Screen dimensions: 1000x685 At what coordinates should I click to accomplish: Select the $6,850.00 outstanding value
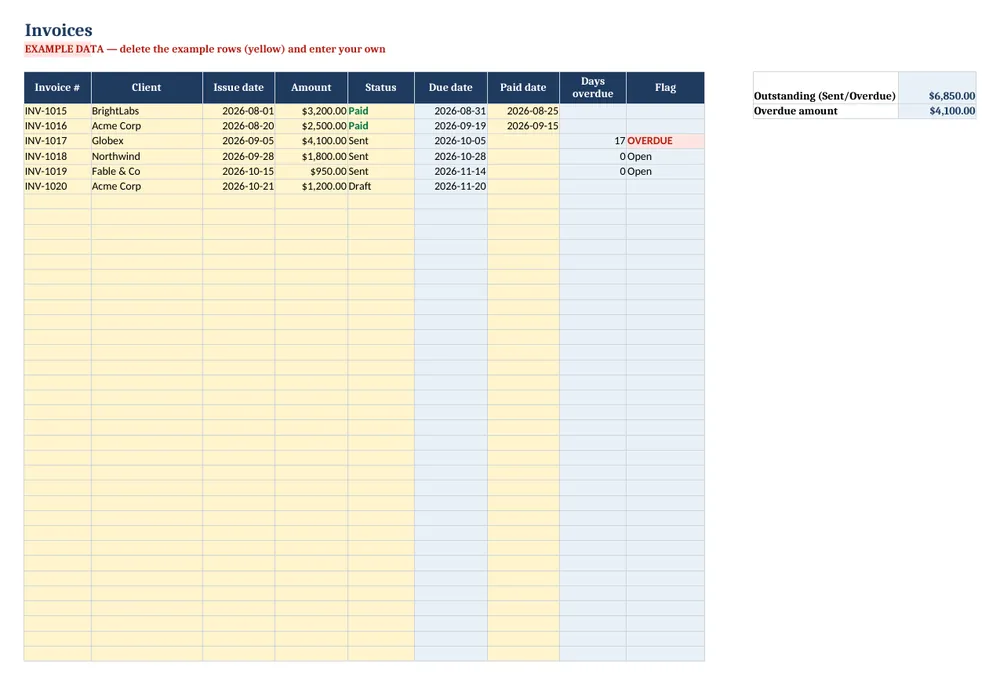pyautogui.click(x=938, y=87)
